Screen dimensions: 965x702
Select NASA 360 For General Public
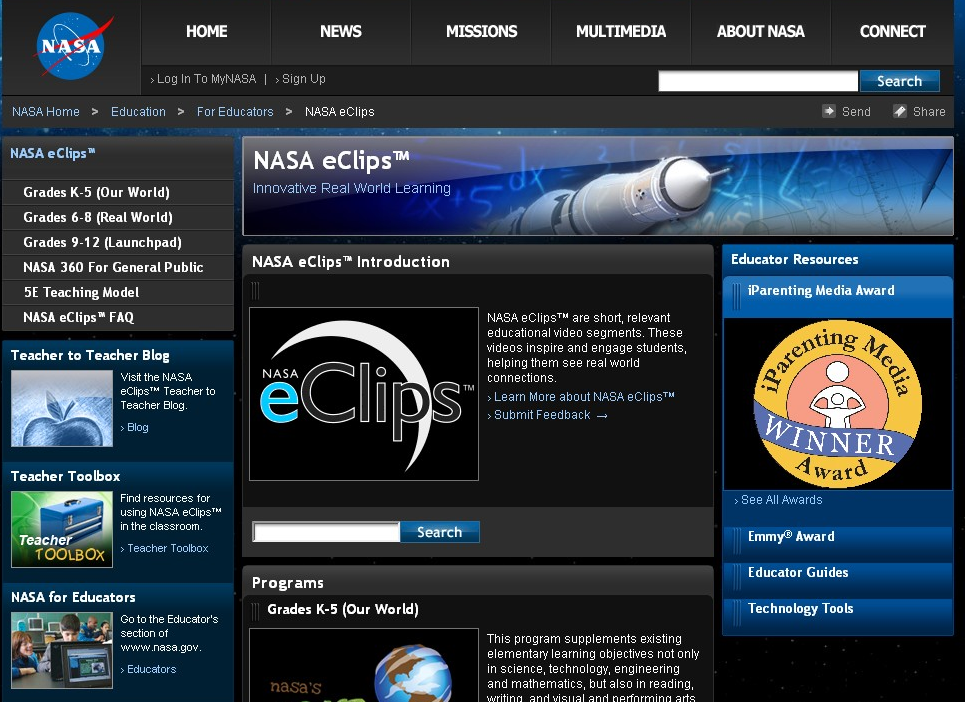tap(118, 267)
